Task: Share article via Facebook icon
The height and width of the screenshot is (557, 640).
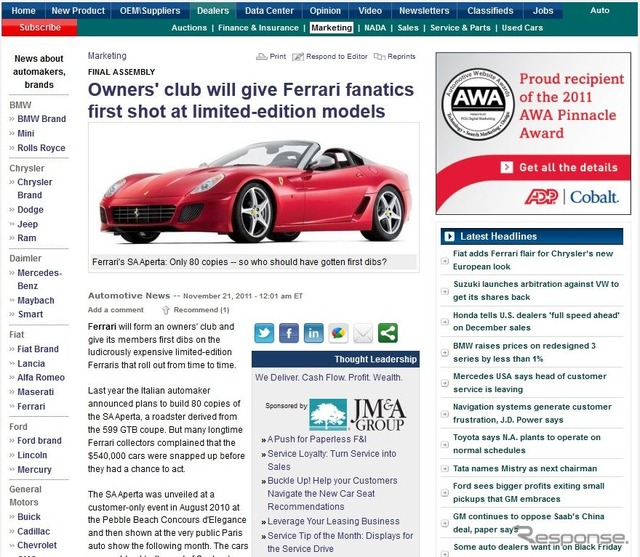Action: coord(289,333)
